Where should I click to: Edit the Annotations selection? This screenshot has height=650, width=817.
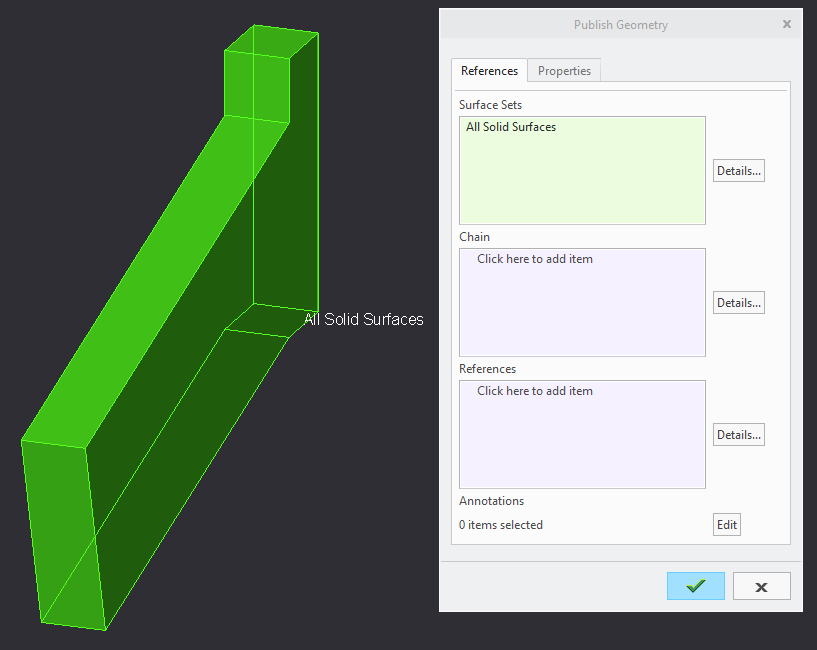[x=726, y=524]
